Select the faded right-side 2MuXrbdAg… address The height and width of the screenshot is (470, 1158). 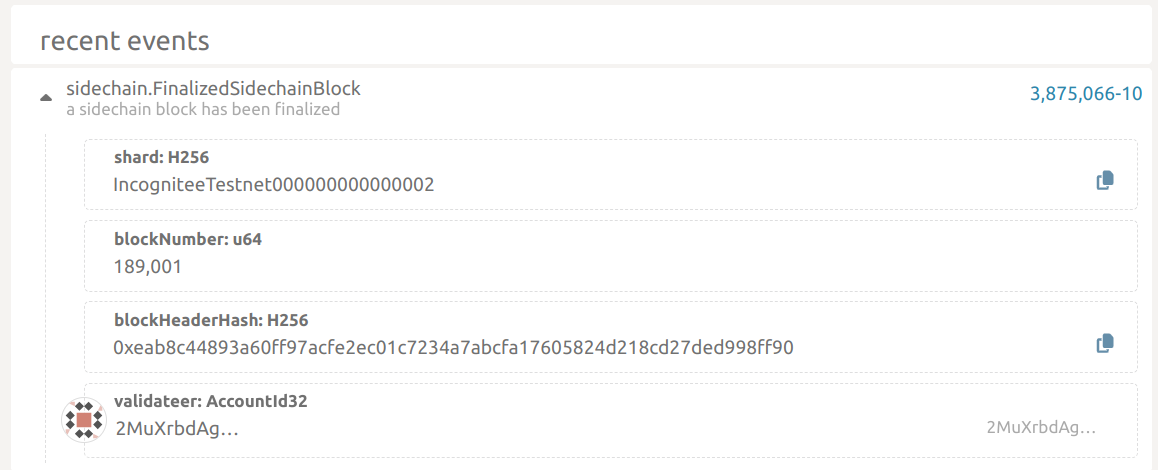click(1041, 428)
